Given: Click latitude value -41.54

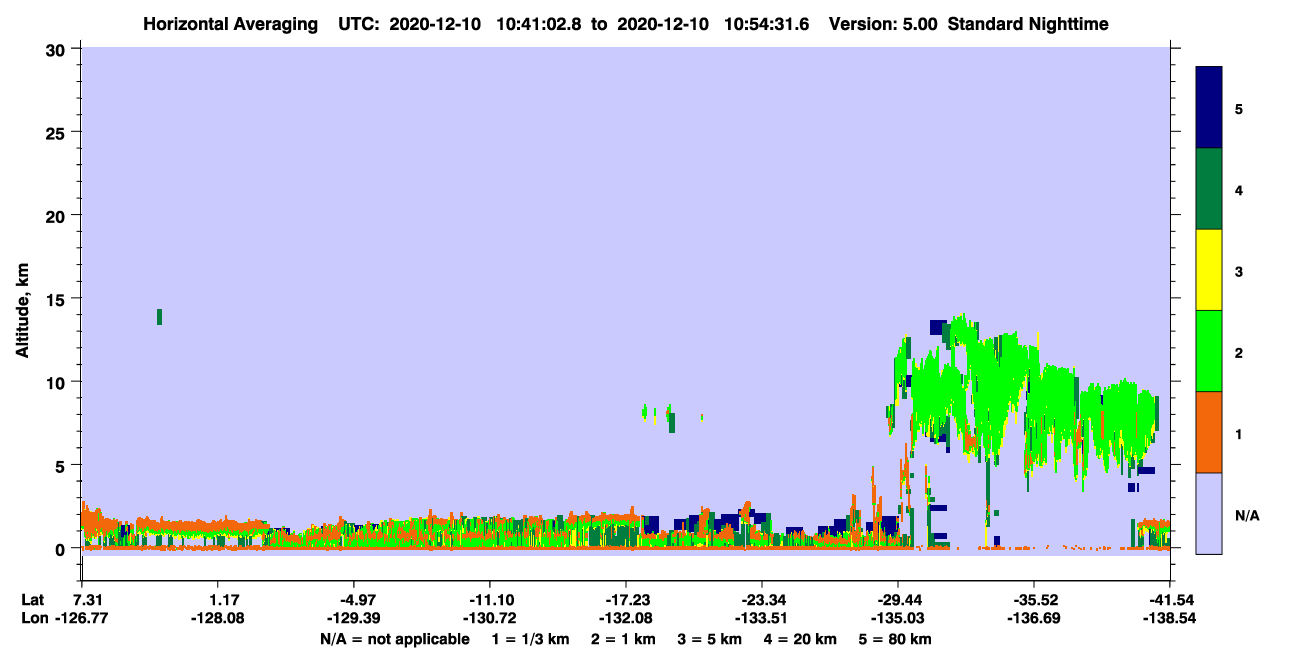Looking at the screenshot, I should (1170, 600).
